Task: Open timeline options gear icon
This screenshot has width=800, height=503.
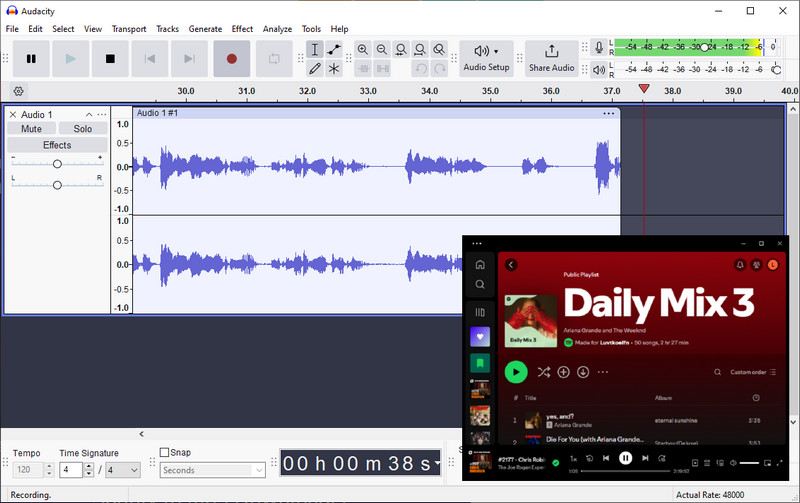Action: (19, 91)
